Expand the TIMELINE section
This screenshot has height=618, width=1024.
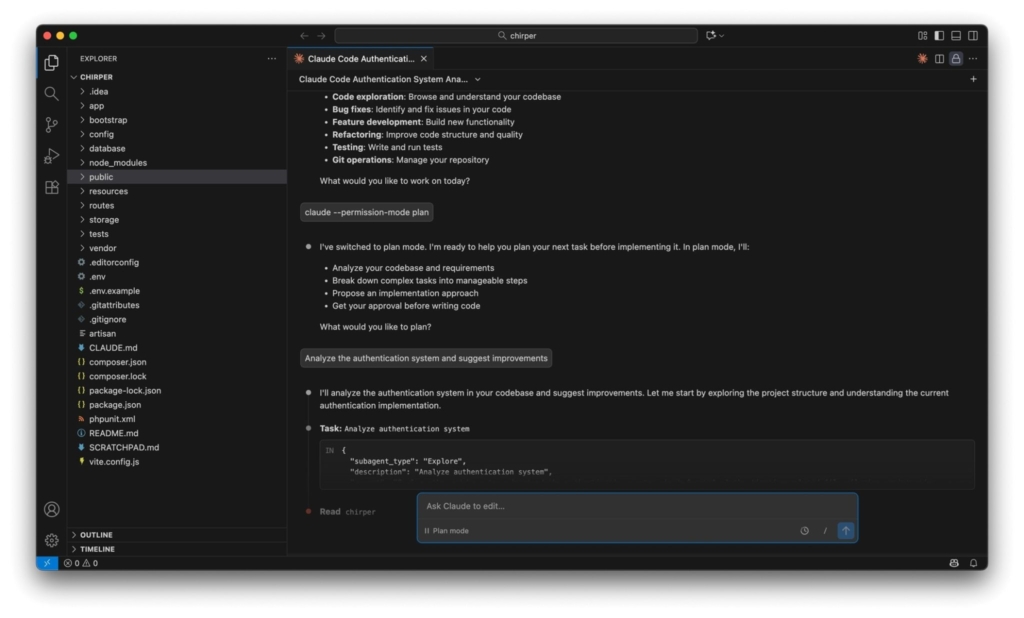[177, 549]
